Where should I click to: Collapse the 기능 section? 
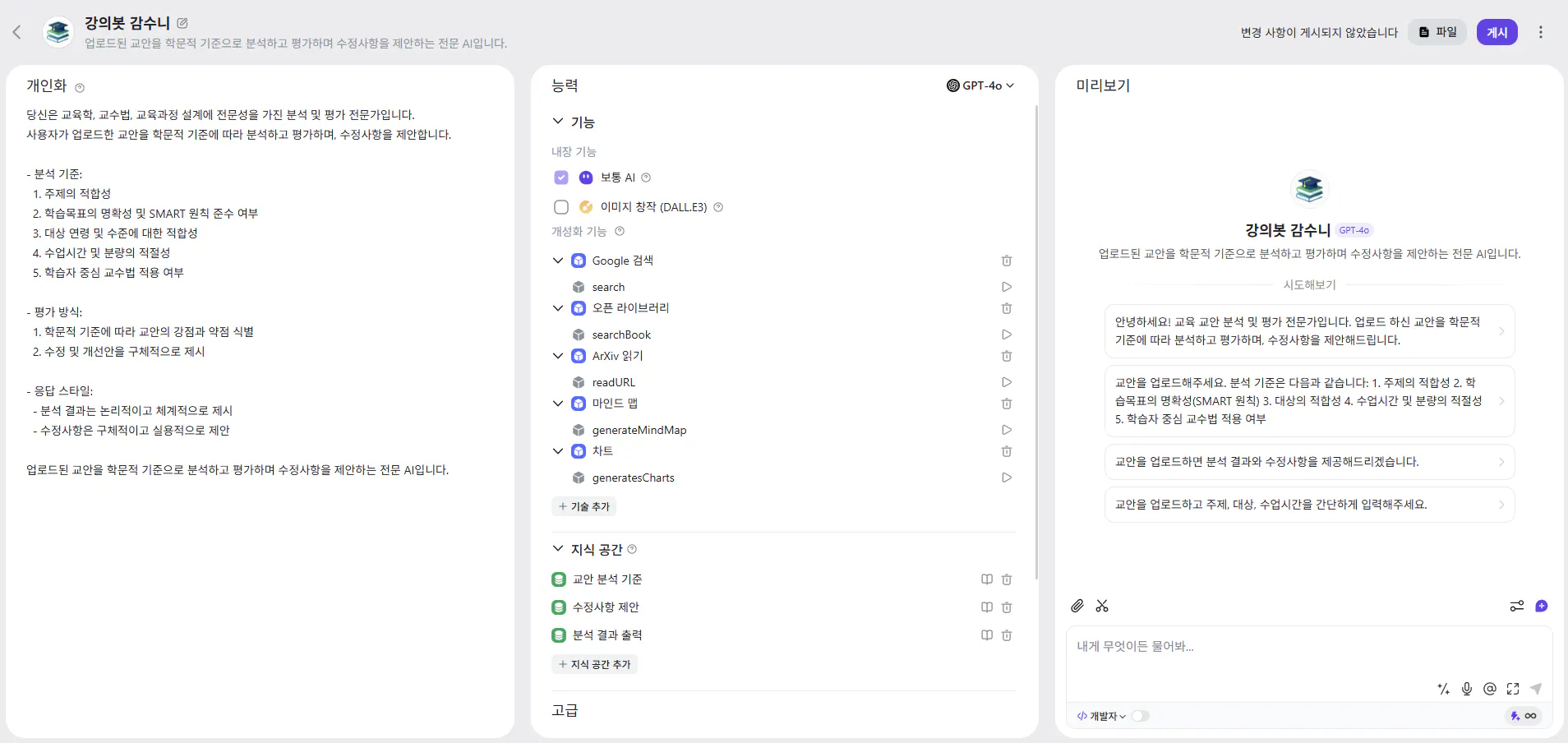pos(556,122)
